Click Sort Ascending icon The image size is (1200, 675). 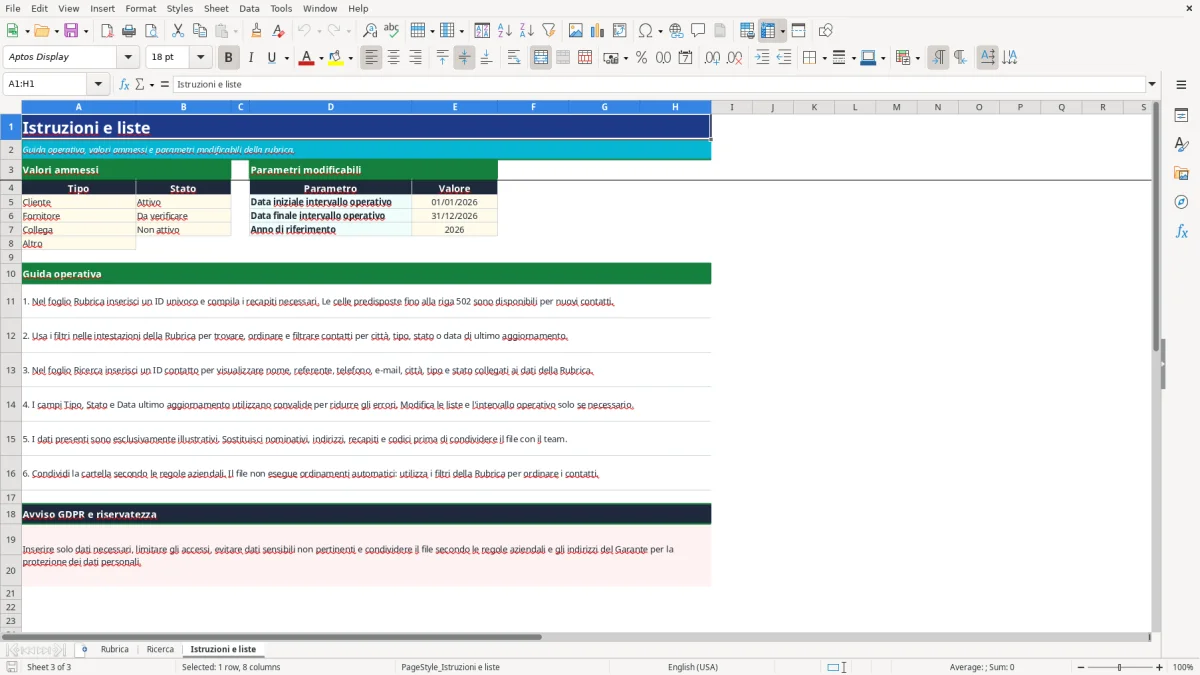pyautogui.click(x=505, y=31)
